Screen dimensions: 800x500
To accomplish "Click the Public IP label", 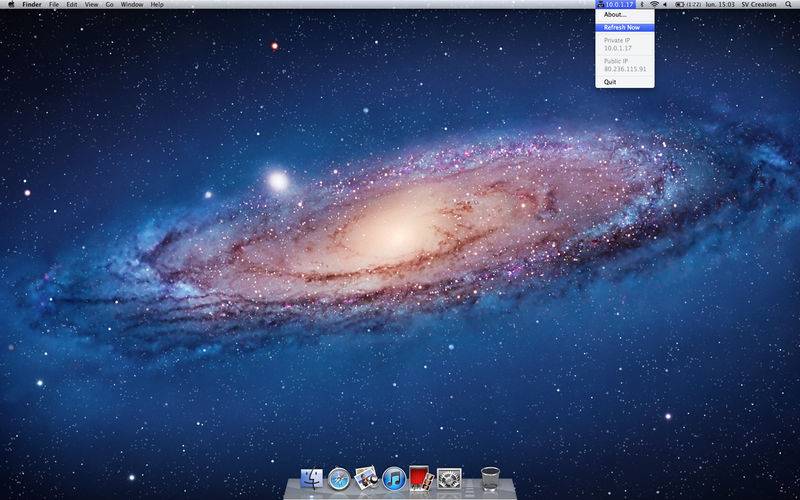I will coord(616,61).
